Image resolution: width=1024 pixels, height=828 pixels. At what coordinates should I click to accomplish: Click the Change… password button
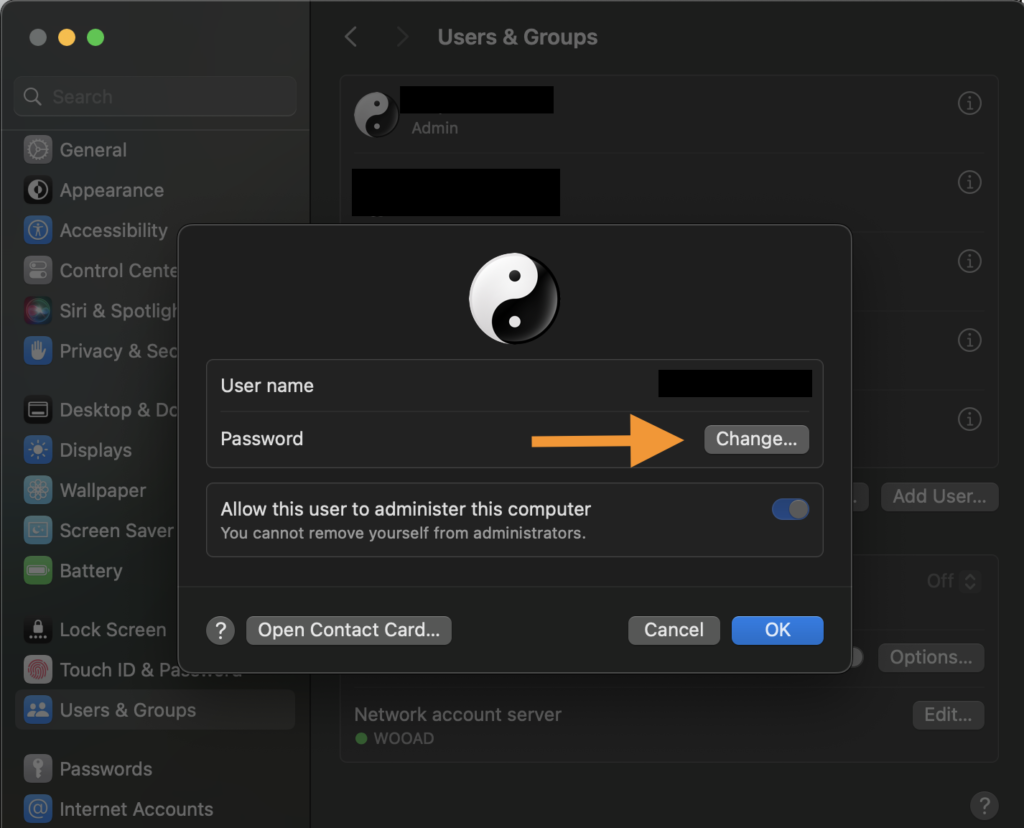point(756,439)
